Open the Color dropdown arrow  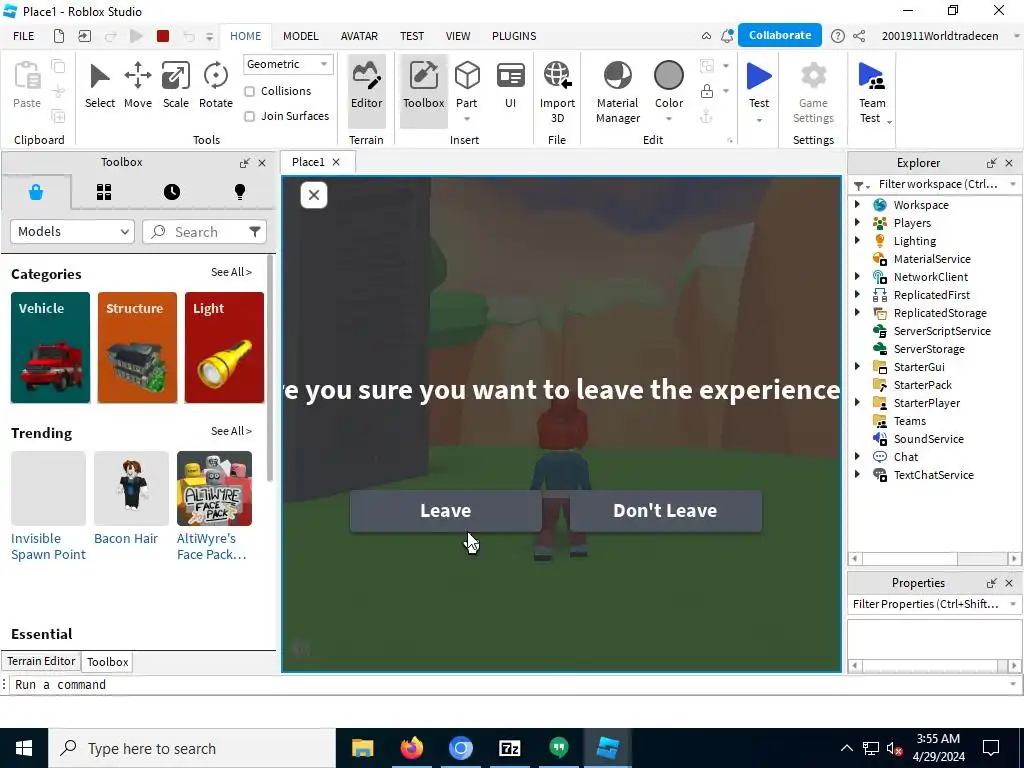669,119
